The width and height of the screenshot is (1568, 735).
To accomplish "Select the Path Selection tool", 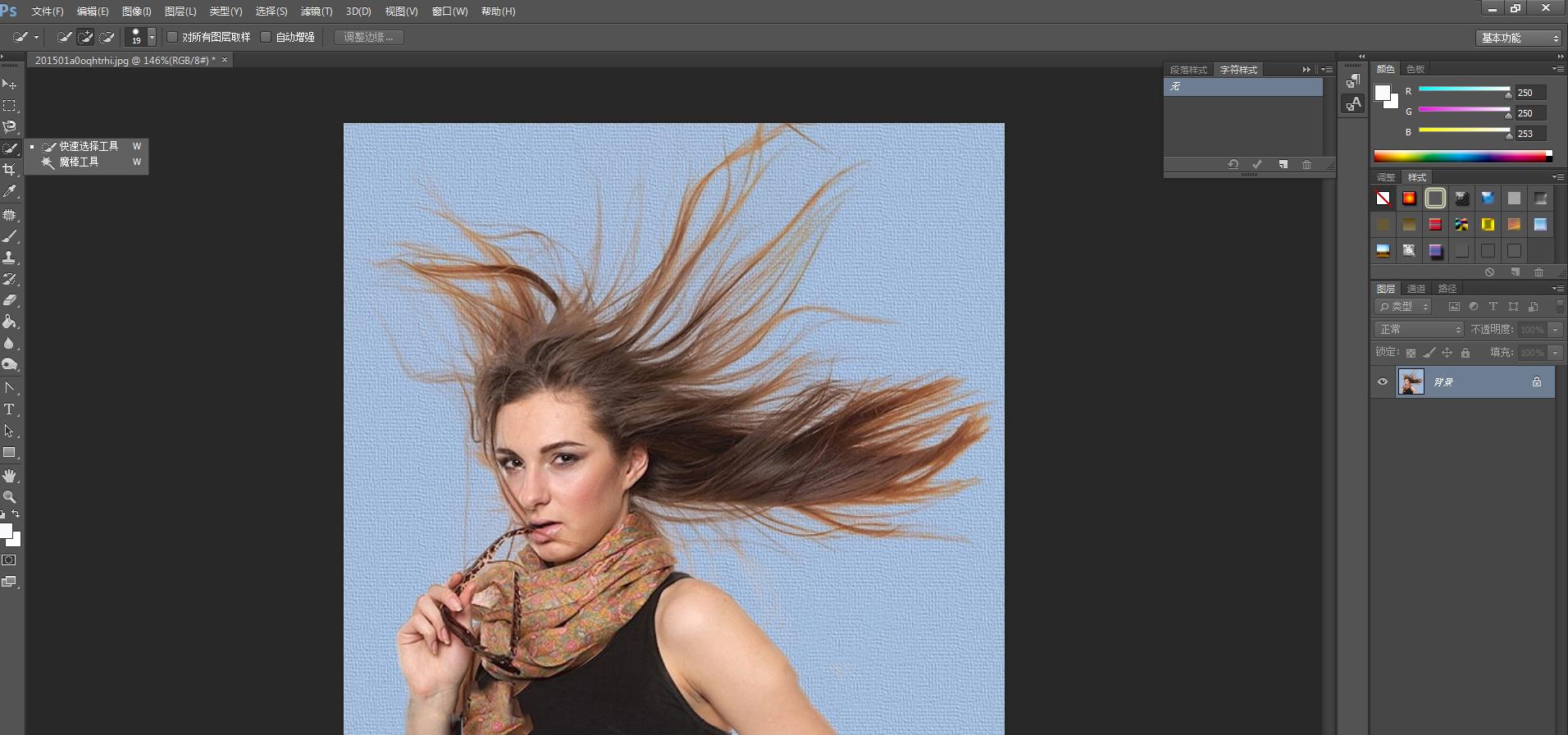I will pos(10,431).
